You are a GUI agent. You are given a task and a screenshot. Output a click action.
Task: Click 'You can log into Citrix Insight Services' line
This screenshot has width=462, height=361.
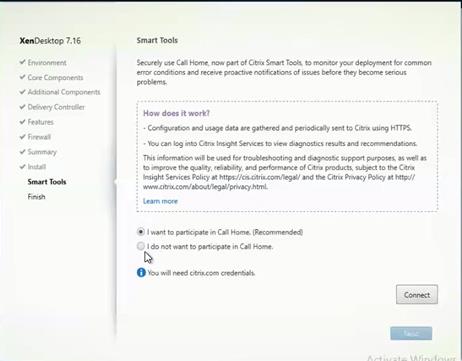280,144
